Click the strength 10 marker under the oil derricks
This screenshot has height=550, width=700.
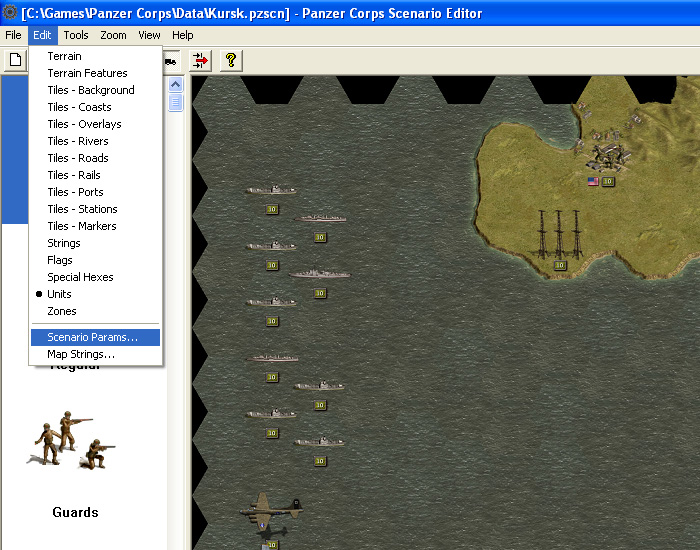[x=560, y=265]
